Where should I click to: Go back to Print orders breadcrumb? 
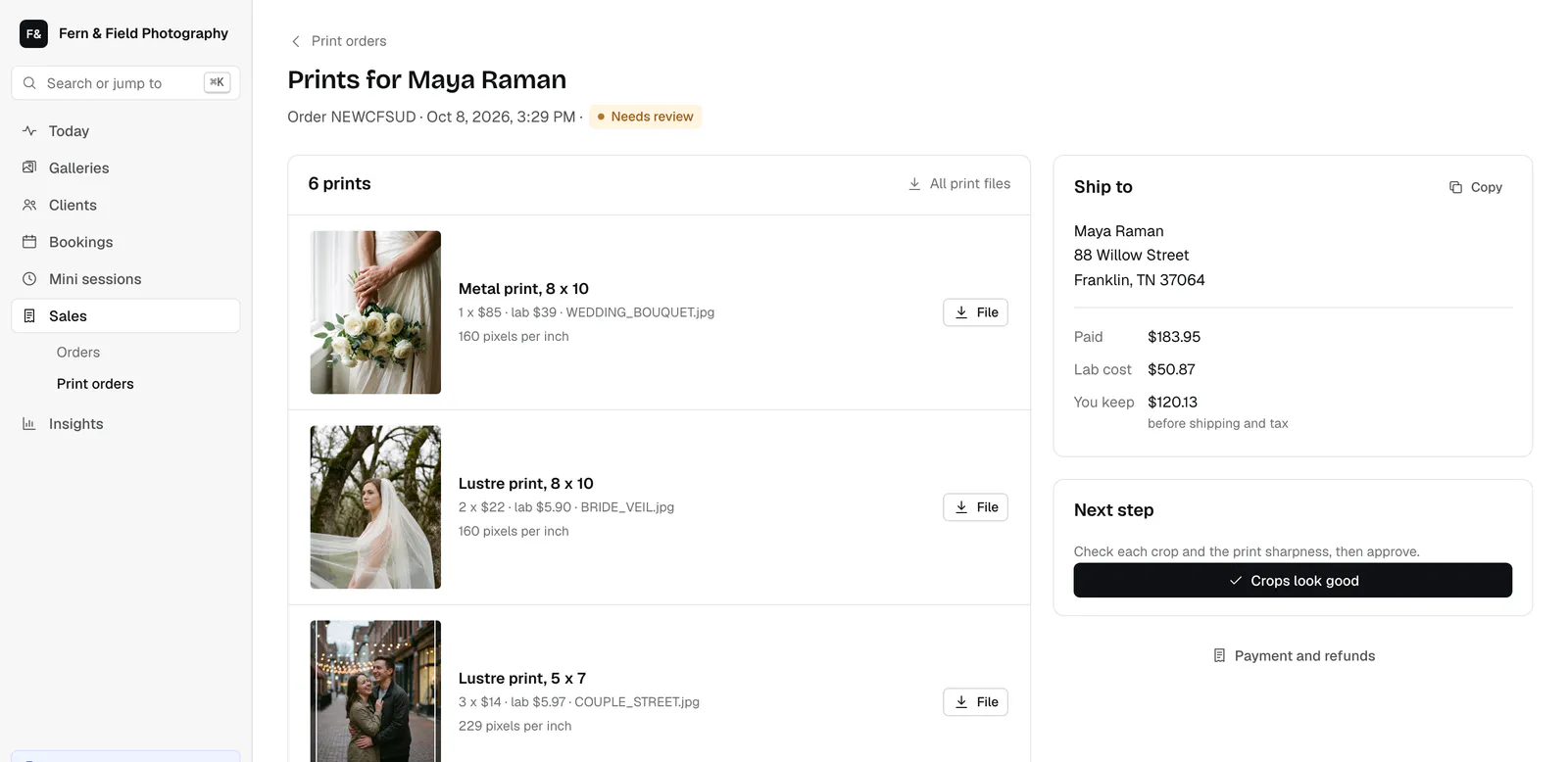338,41
